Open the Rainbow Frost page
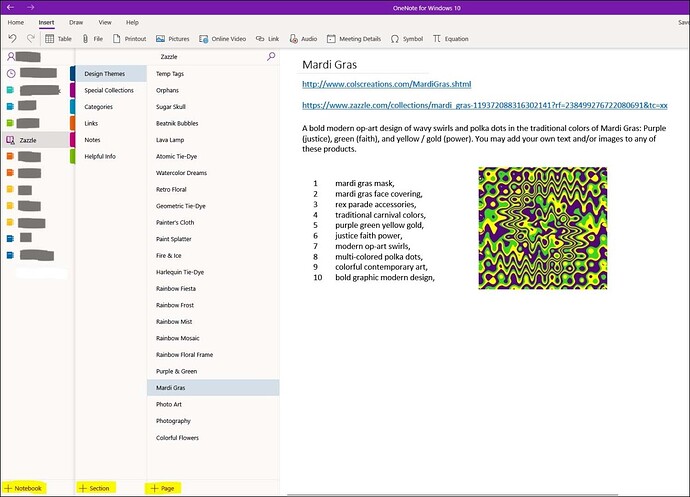 213,305
